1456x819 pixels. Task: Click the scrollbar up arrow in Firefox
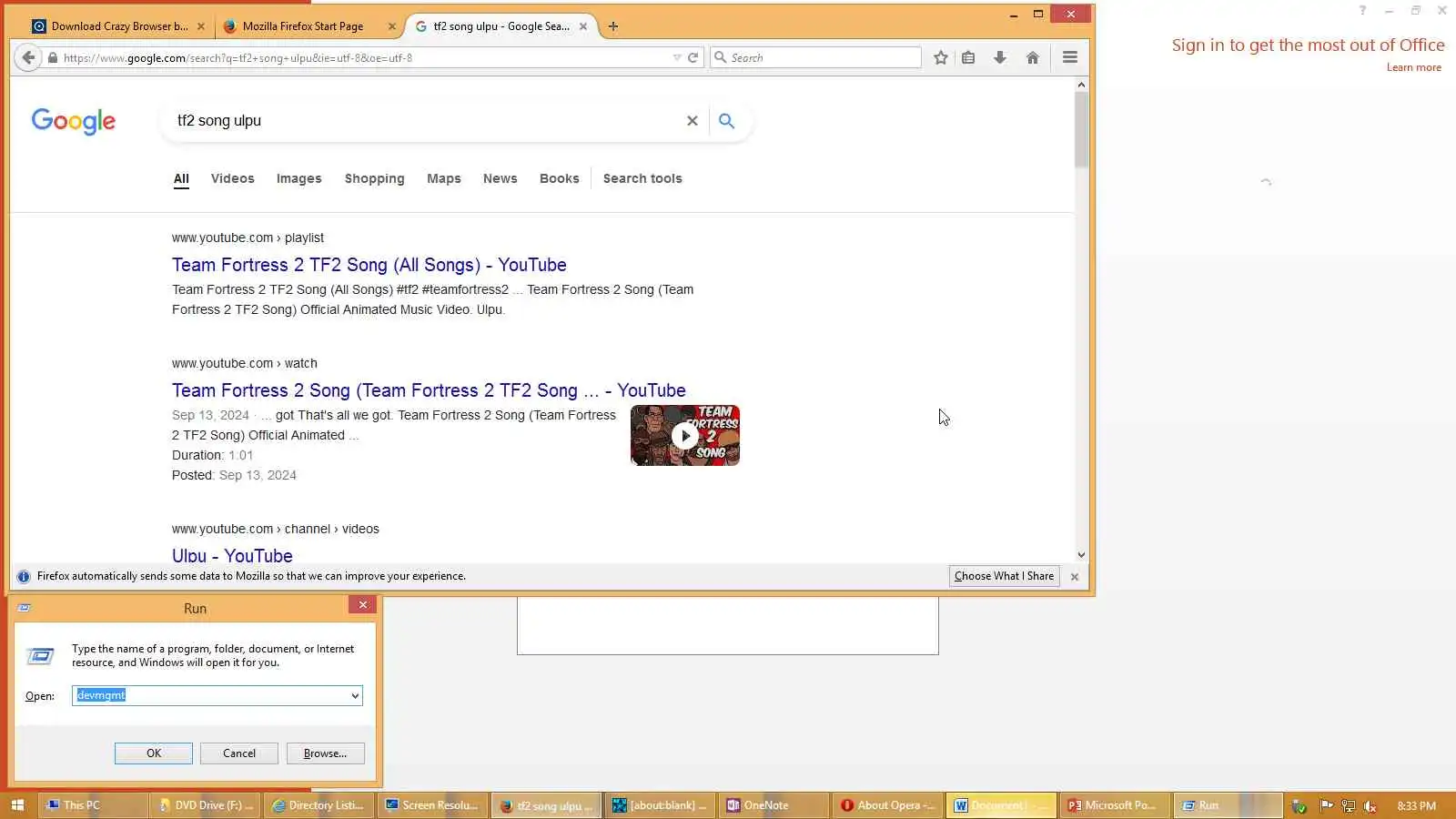(x=1081, y=85)
